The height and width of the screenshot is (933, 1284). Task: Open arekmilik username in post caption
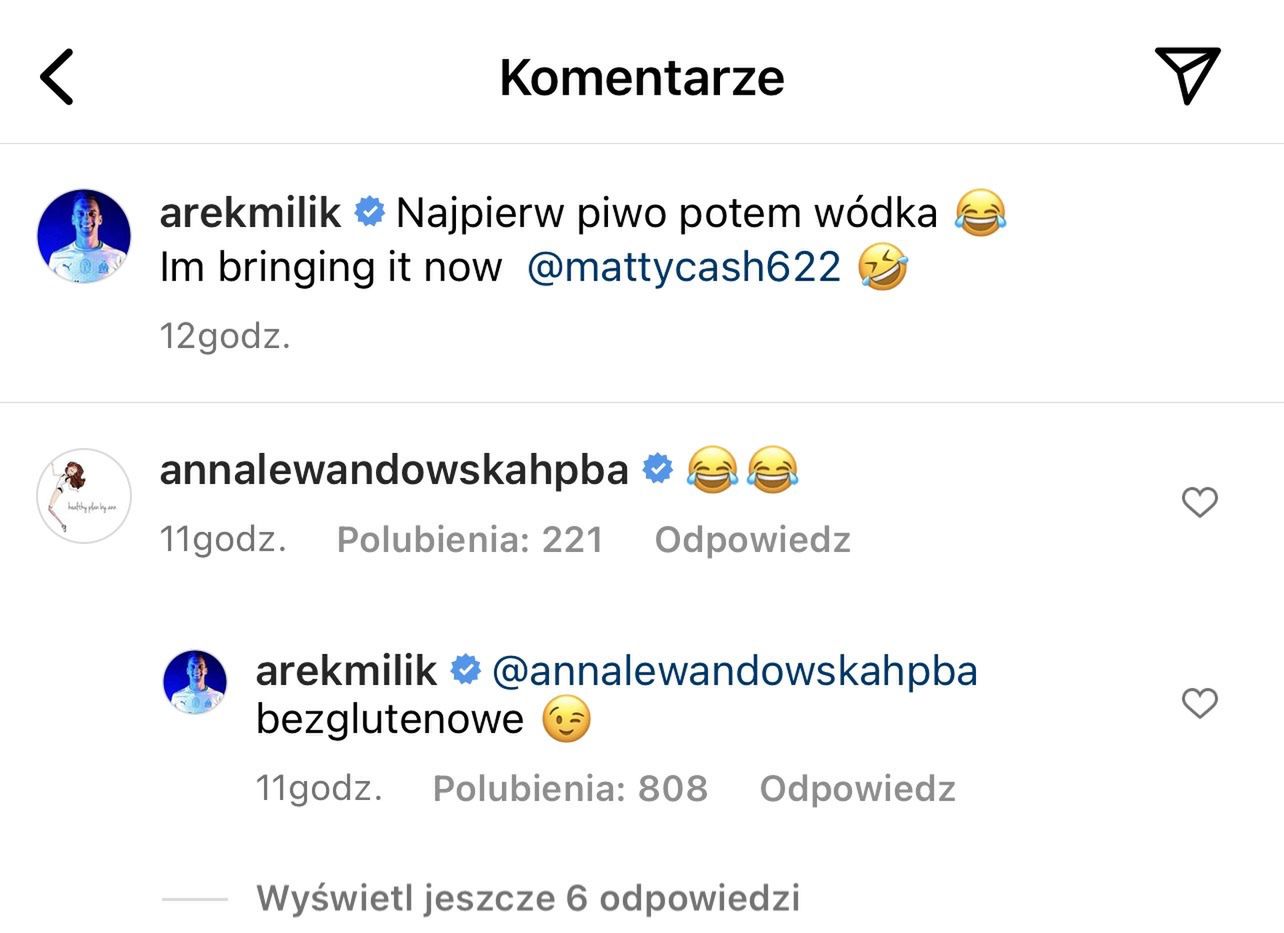pos(250,212)
